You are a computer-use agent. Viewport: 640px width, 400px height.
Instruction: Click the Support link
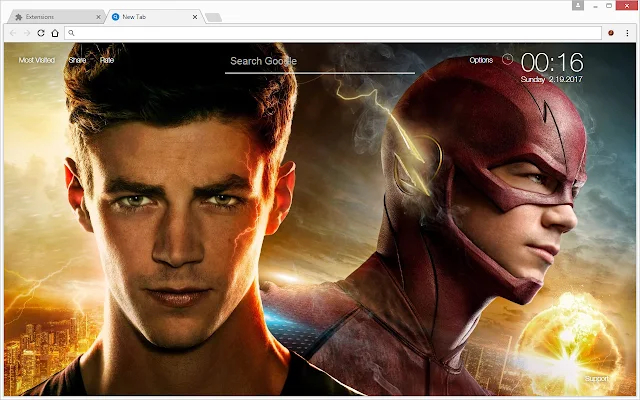(x=596, y=378)
